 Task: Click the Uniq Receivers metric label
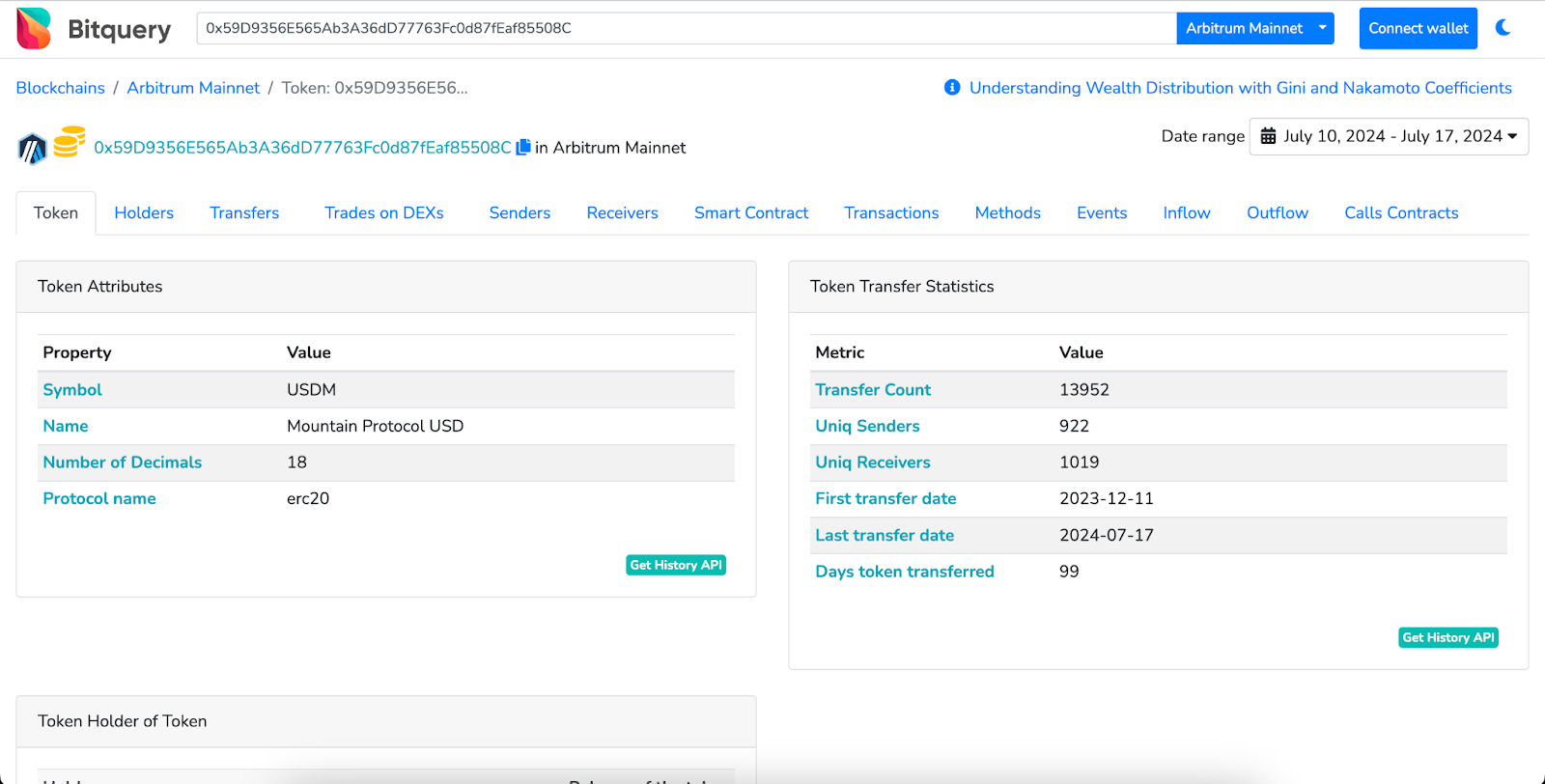pos(873,462)
